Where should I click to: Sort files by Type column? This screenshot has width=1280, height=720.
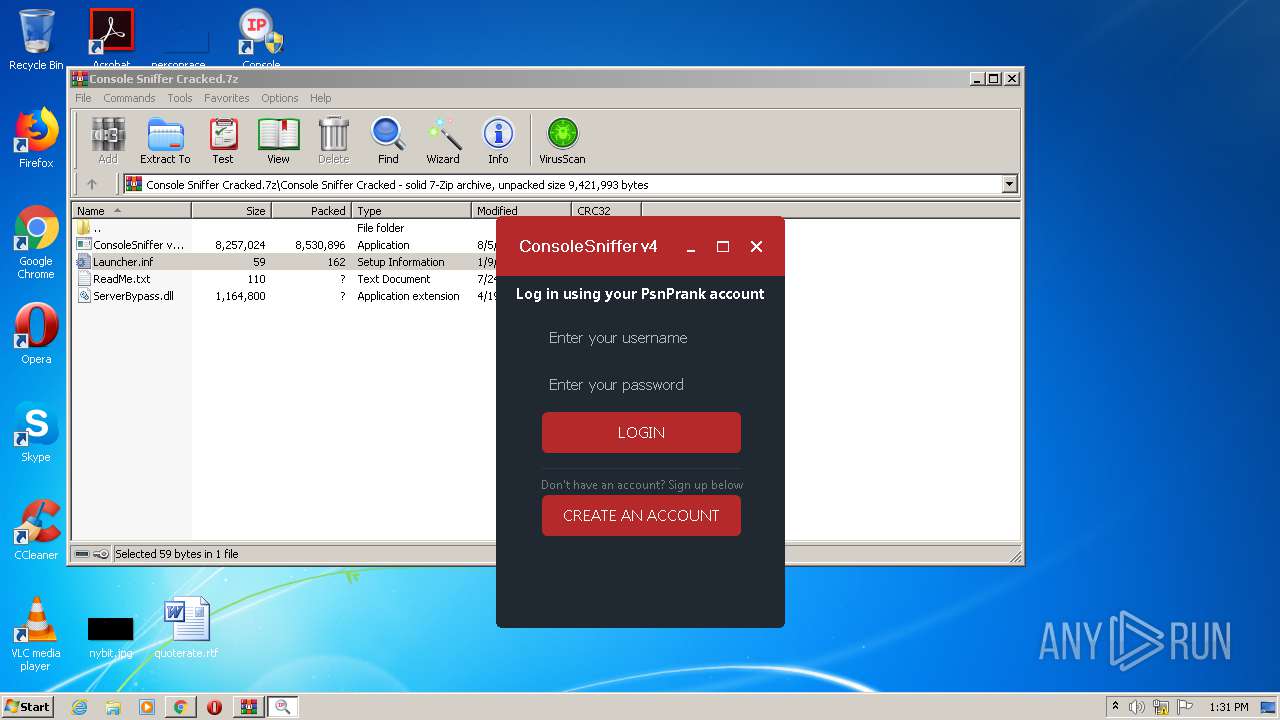tap(411, 211)
